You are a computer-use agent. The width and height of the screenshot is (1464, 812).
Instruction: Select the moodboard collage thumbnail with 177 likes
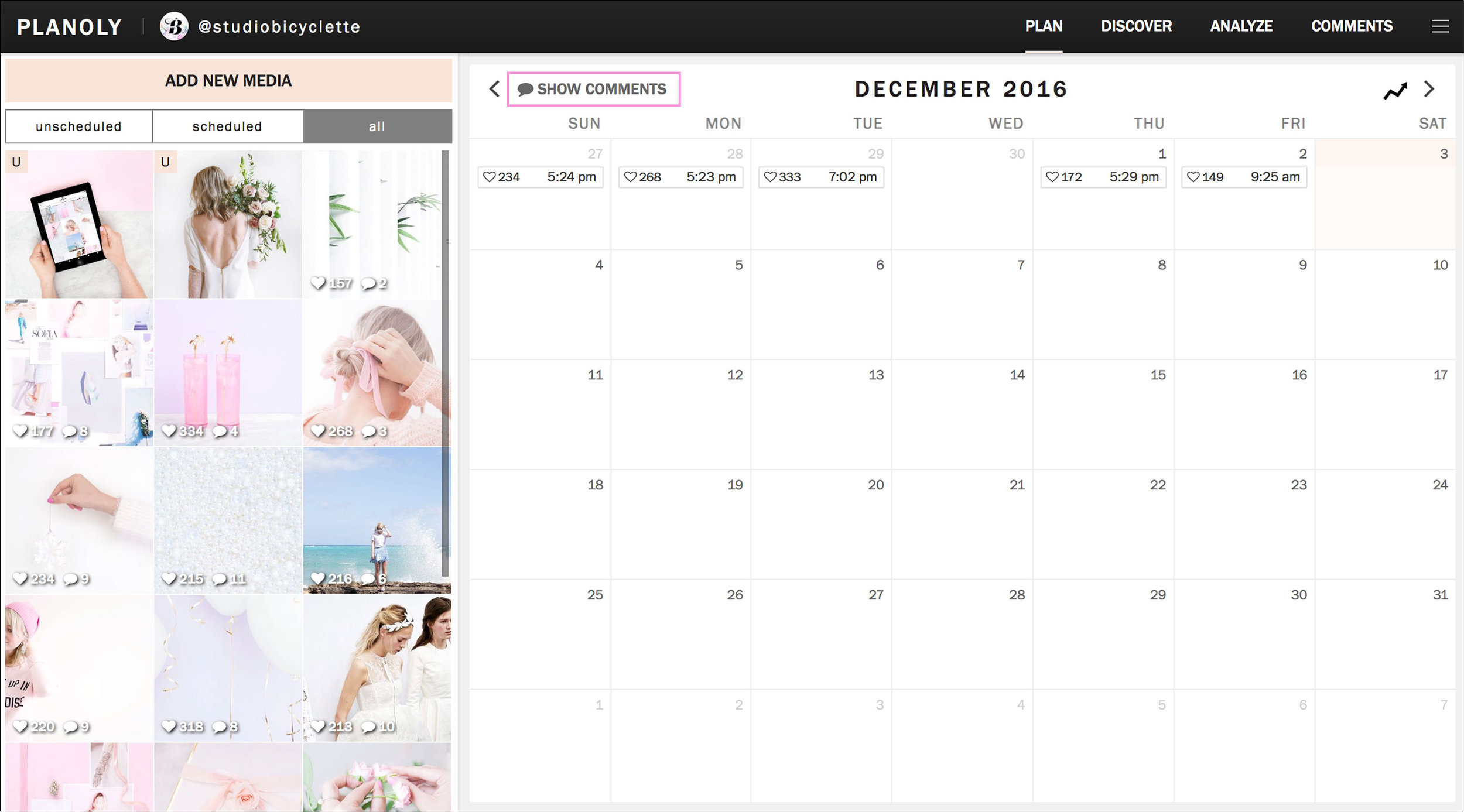79,373
